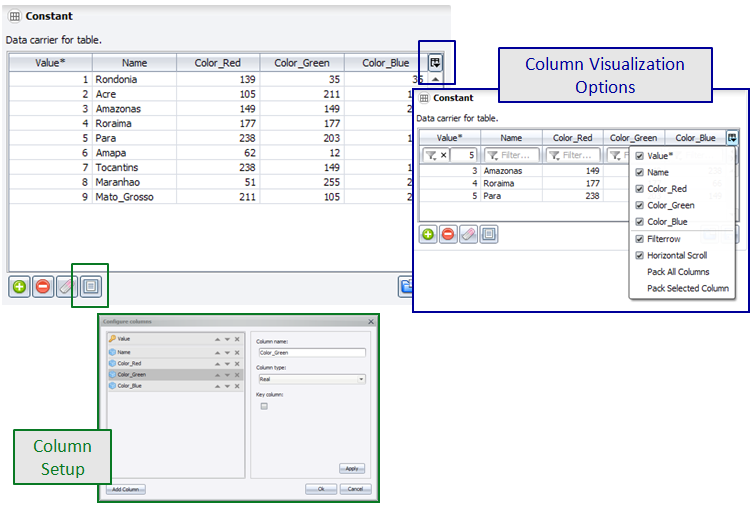The width and height of the screenshot is (755, 509).
Task: Toggle the Filterrow checkbox
Action: pyautogui.click(x=638, y=239)
